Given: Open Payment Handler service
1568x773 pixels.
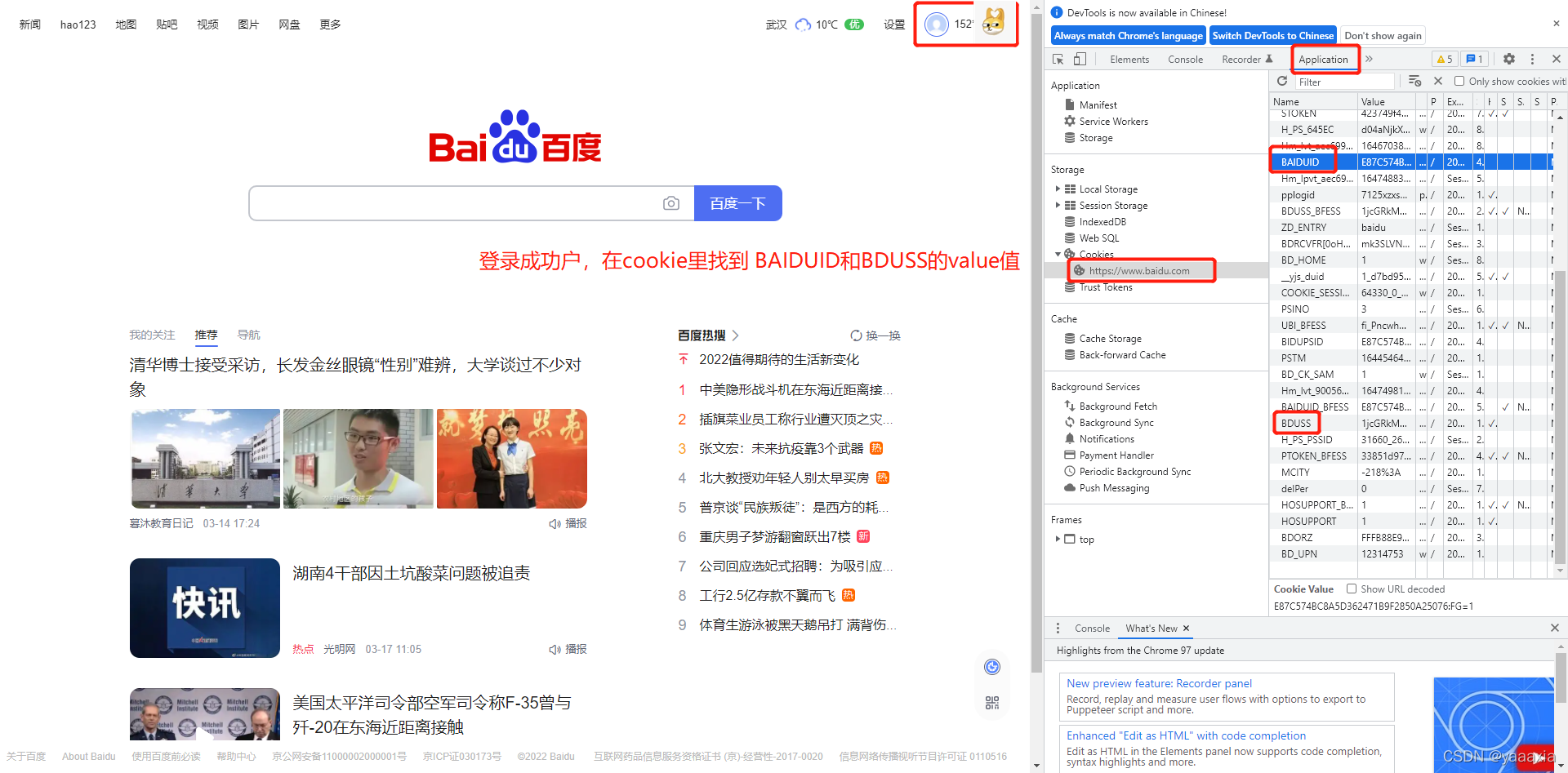Looking at the screenshot, I should [x=1116, y=455].
